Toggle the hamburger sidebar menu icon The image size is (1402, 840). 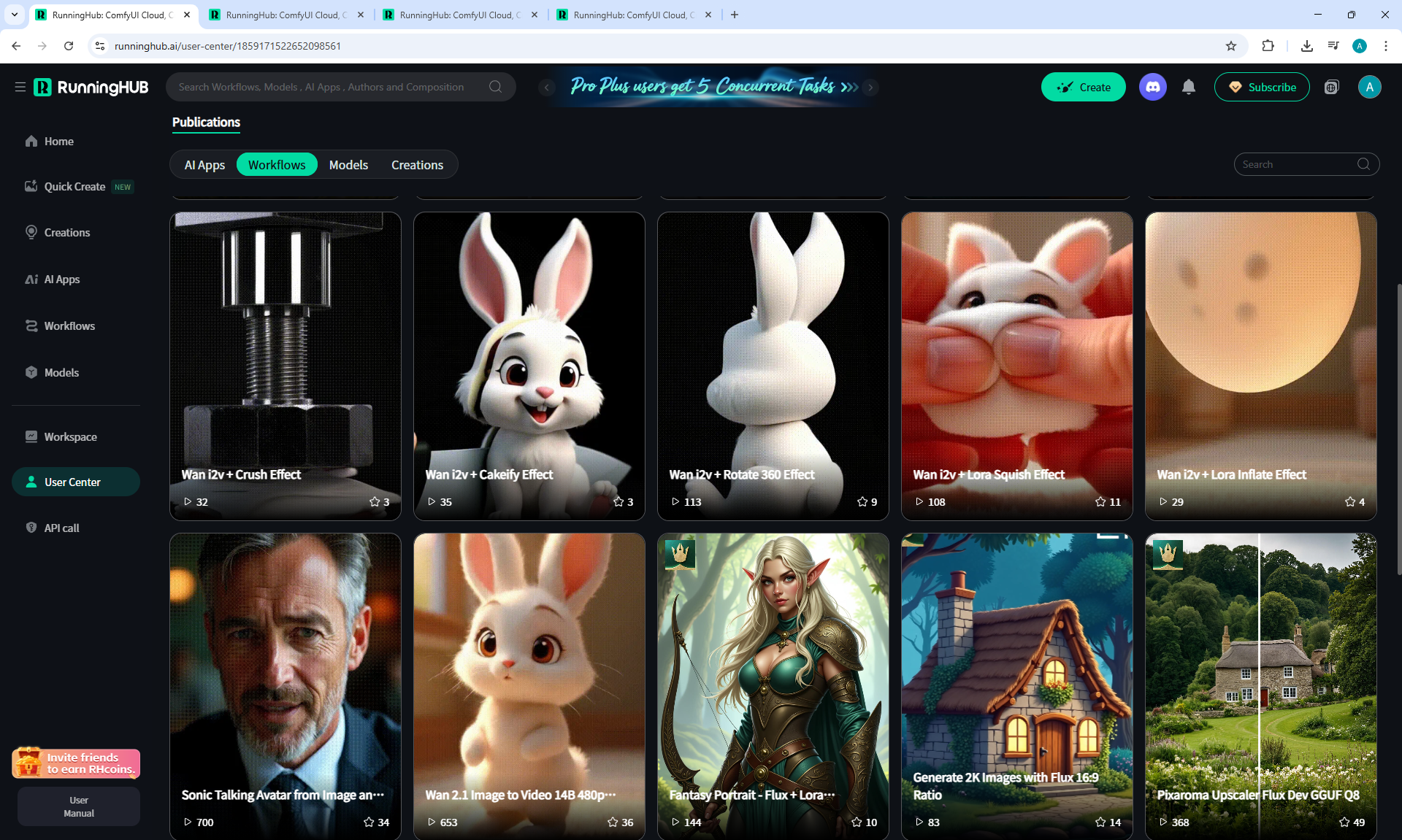click(x=20, y=87)
